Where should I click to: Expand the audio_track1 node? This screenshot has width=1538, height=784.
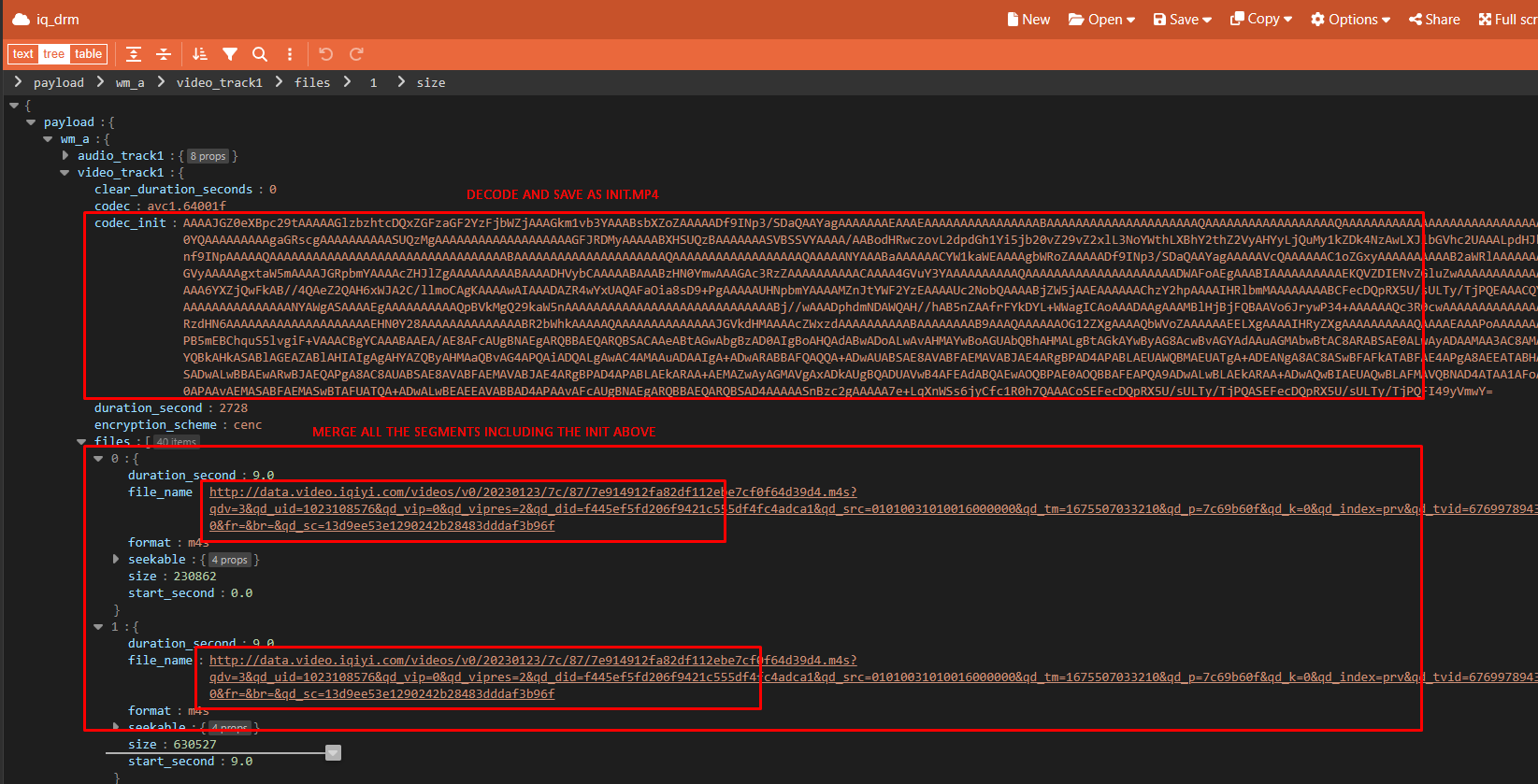(x=65, y=156)
